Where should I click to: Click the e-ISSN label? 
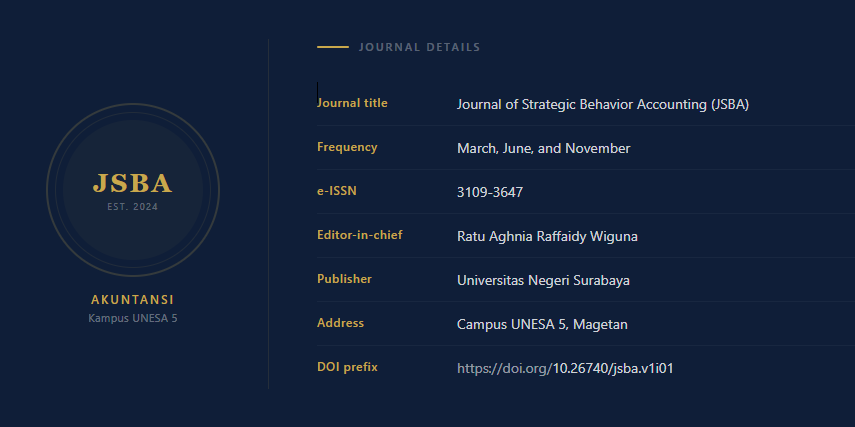[x=337, y=191]
